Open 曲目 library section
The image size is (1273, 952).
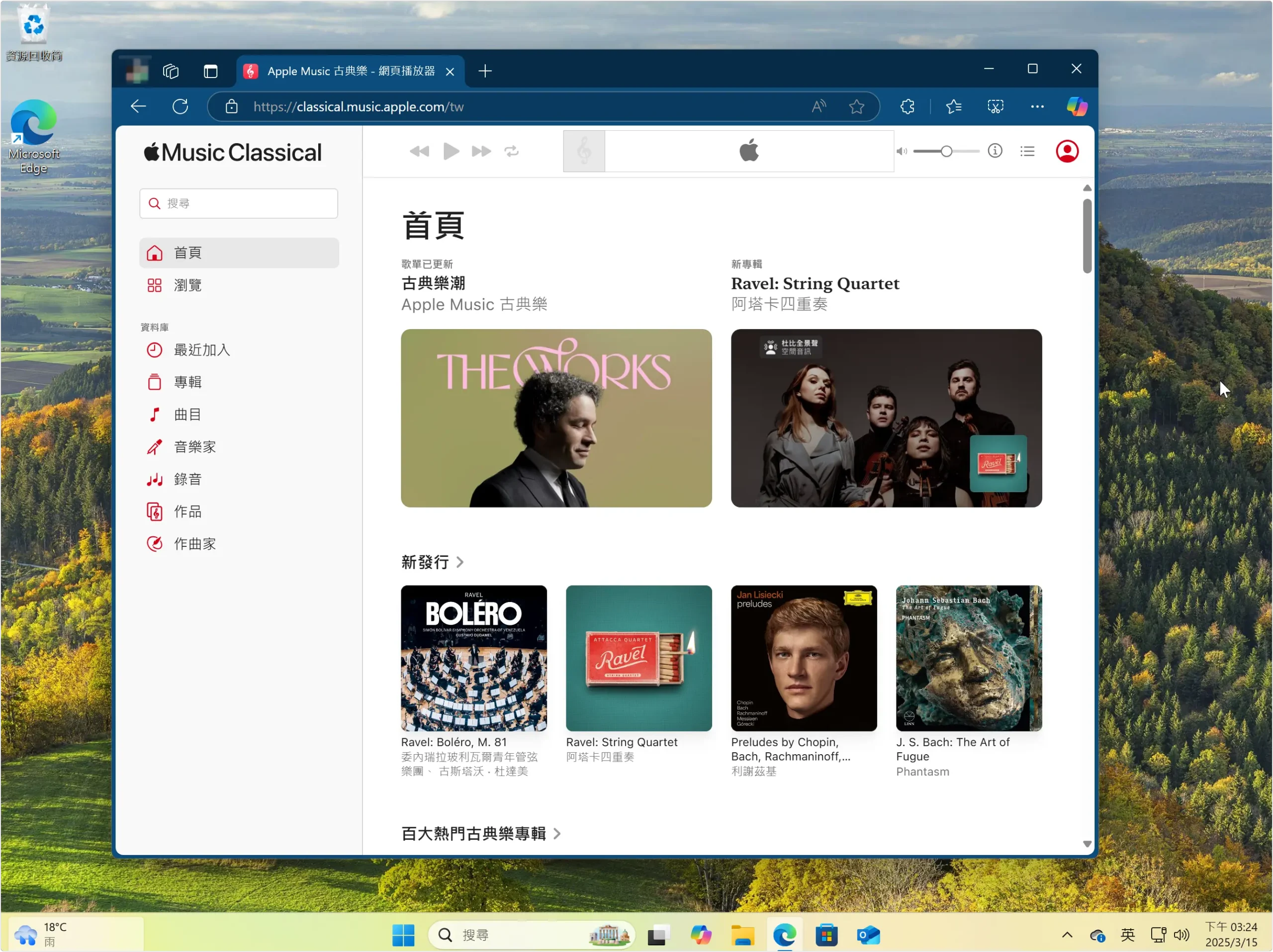point(239,414)
